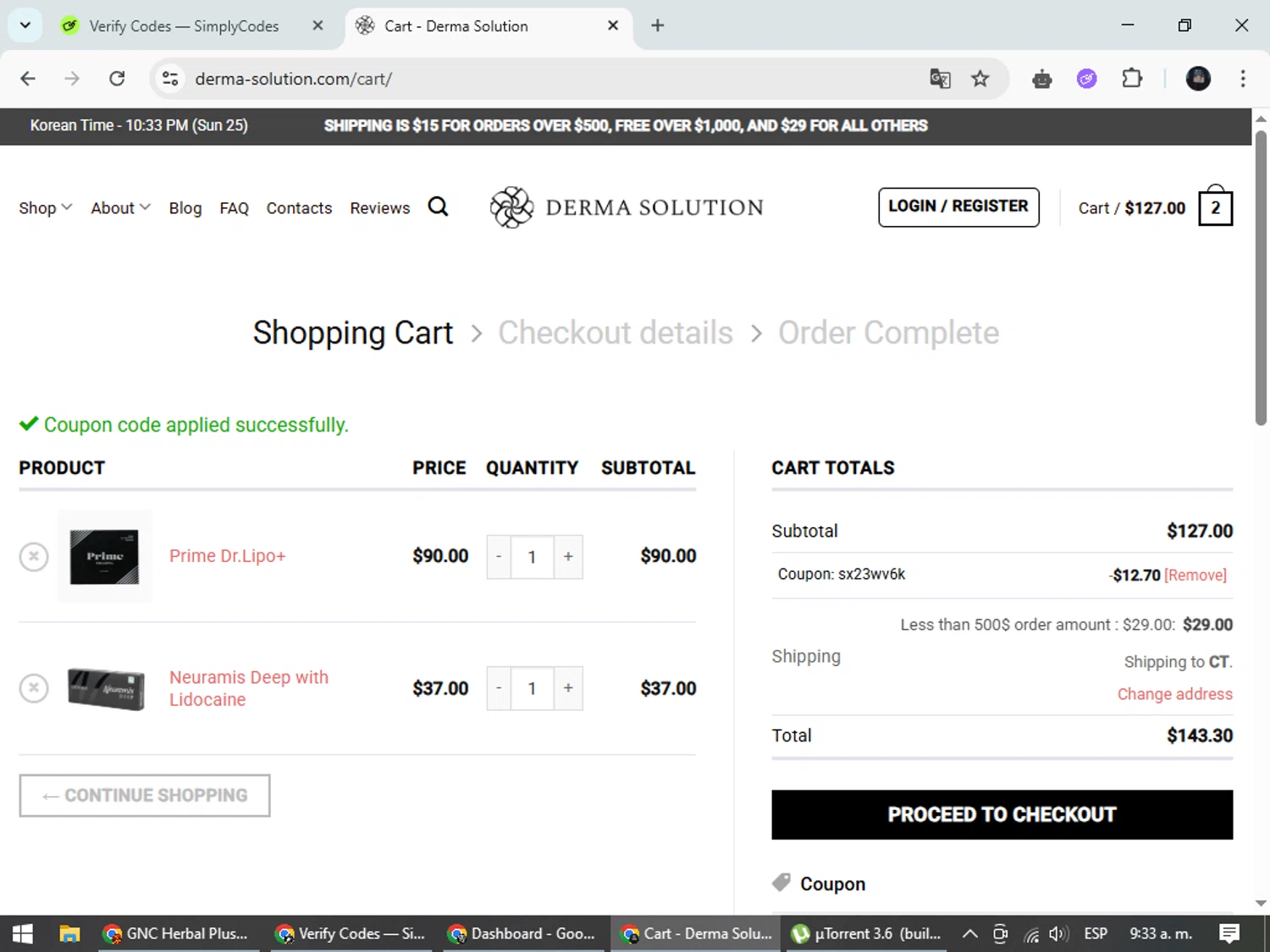The width and height of the screenshot is (1270, 952).
Task: Open the Neuramis Deep product thumbnail
Action: coord(105,688)
